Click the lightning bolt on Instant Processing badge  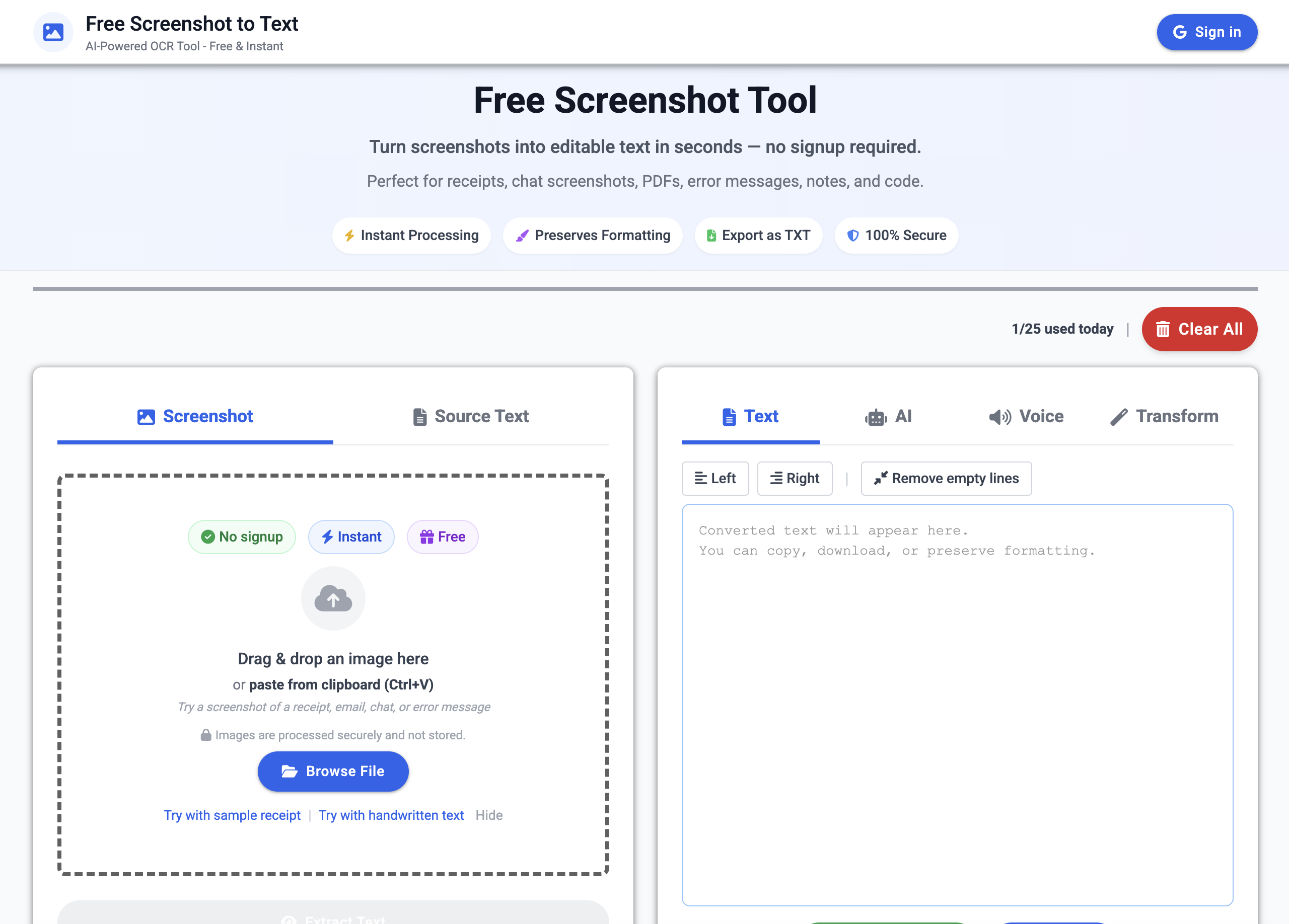click(350, 235)
